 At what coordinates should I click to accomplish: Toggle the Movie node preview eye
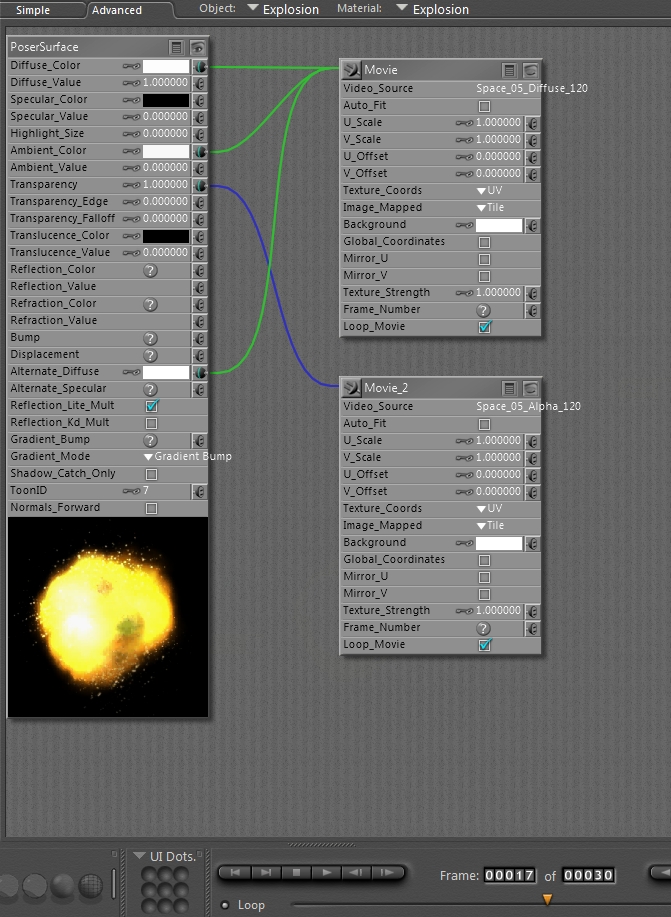(x=531, y=70)
